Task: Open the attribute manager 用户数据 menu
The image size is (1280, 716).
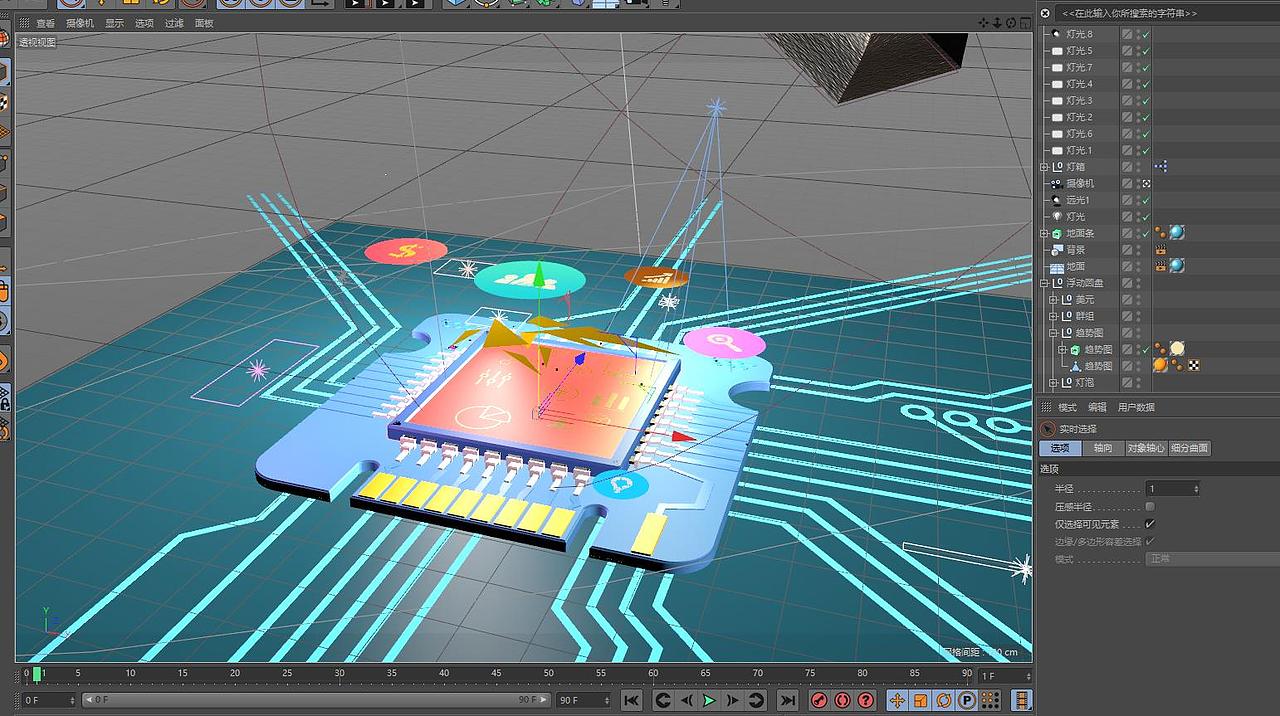Action: click(1136, 408)
